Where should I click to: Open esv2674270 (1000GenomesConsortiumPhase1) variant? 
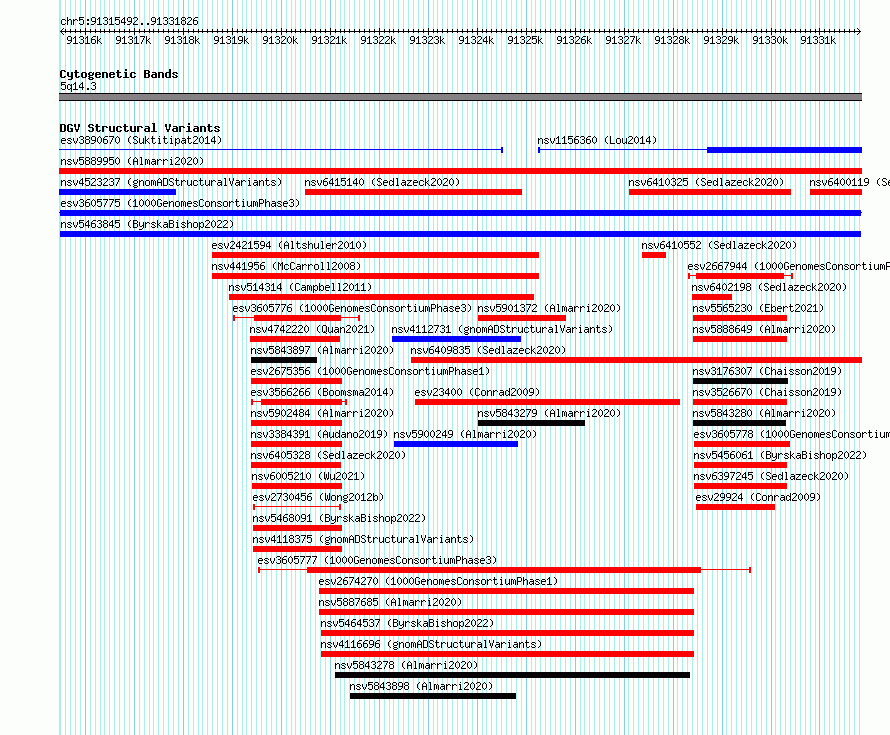(x=438, y=581)
